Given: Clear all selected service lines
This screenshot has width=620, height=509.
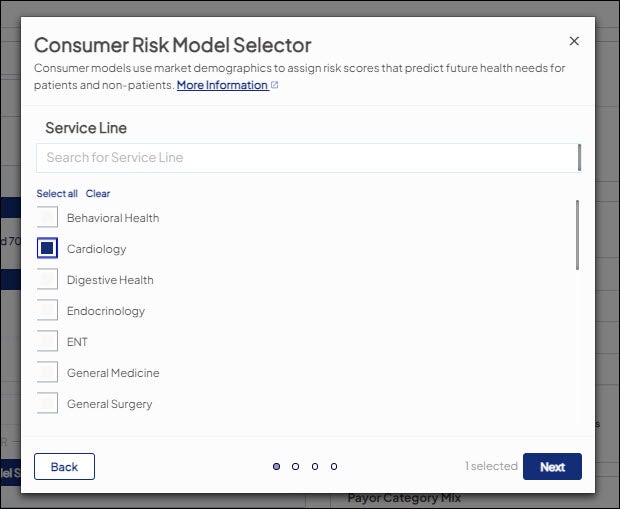Looking at the screenshot, I should tap(98, 194).
